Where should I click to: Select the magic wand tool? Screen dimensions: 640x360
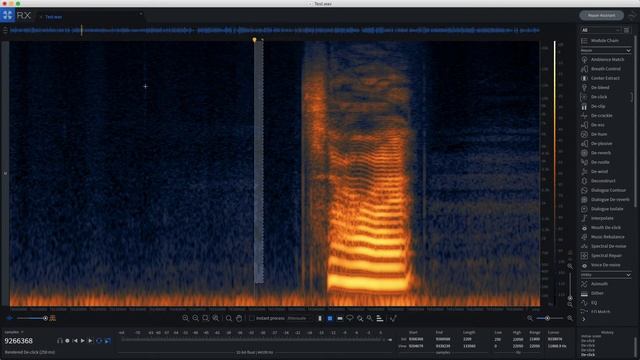(x=370, y=318)
